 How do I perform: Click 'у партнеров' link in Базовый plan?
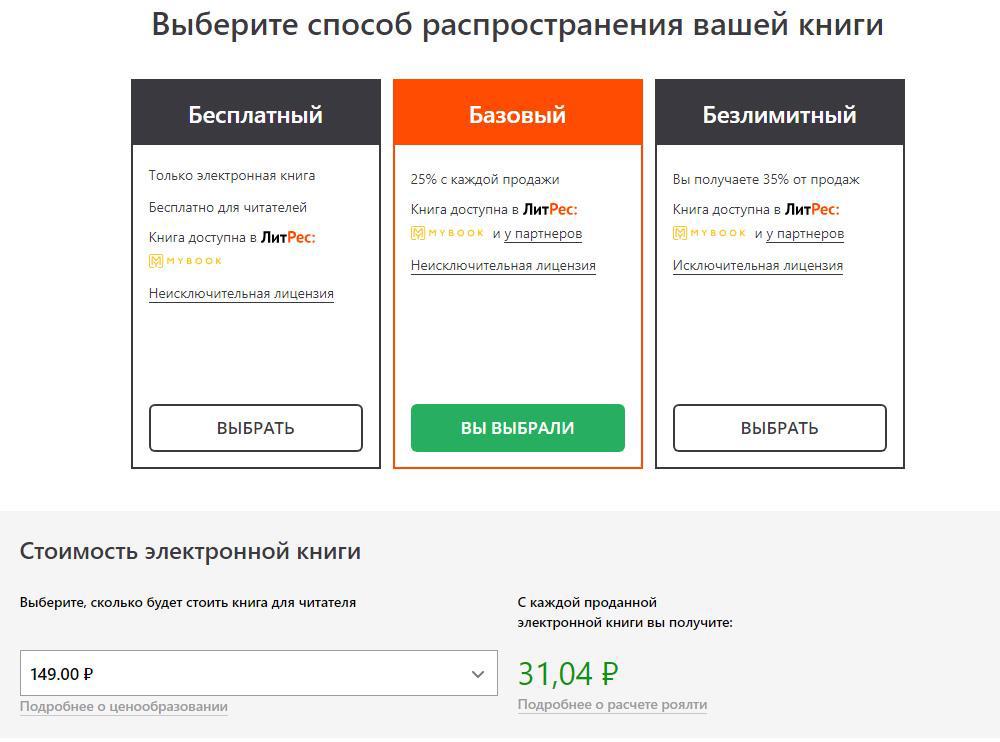[x=543, y=234]
